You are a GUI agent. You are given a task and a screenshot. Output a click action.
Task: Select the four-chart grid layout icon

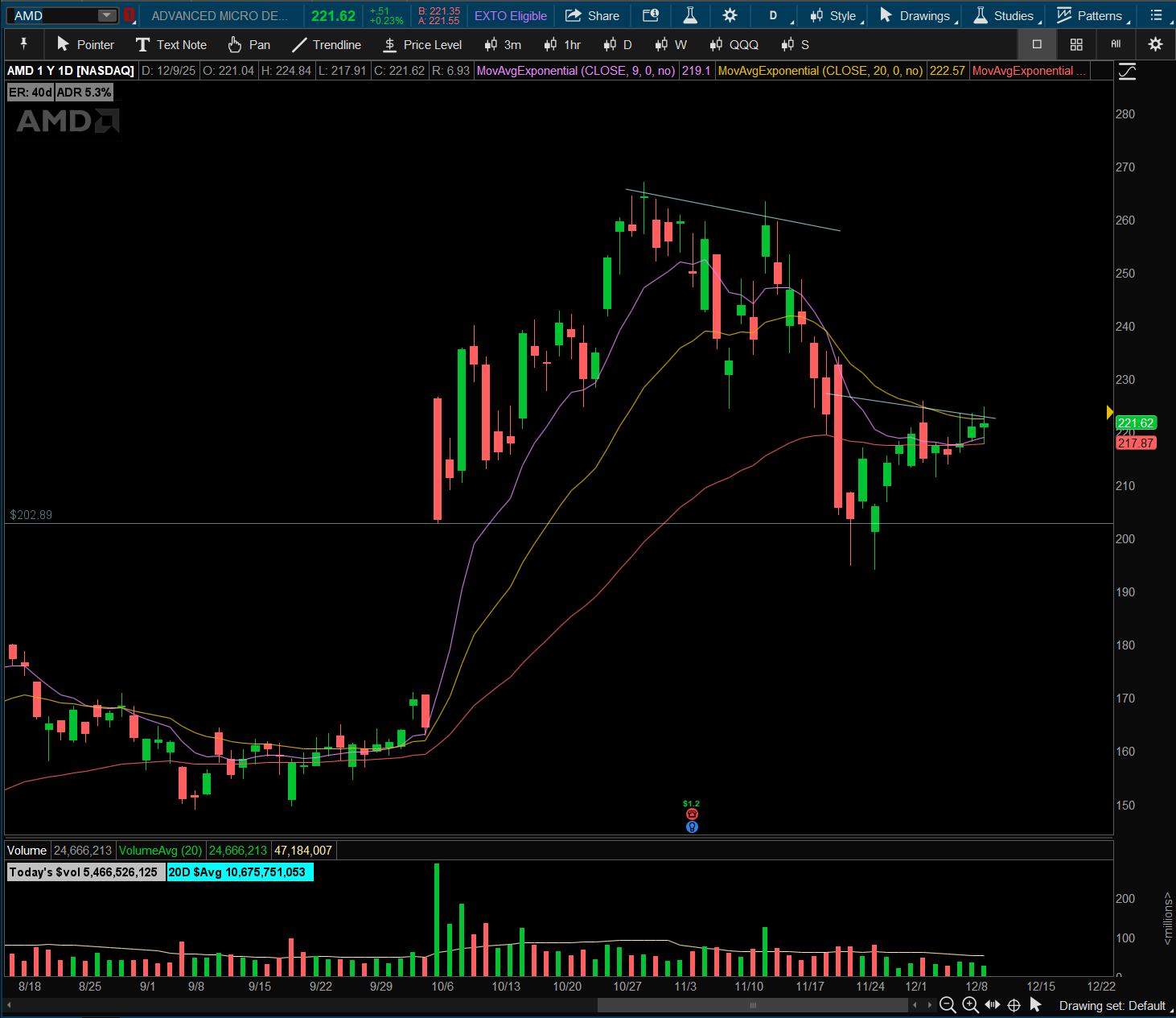pyautogui.click(x=1076, y=44)
